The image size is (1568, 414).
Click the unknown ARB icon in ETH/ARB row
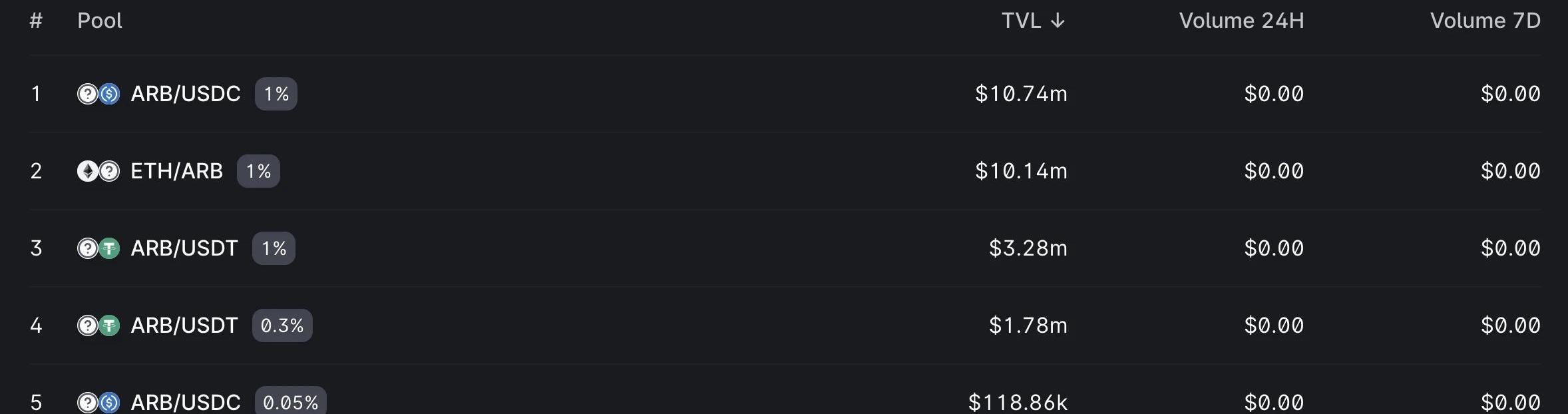(109, 171)
